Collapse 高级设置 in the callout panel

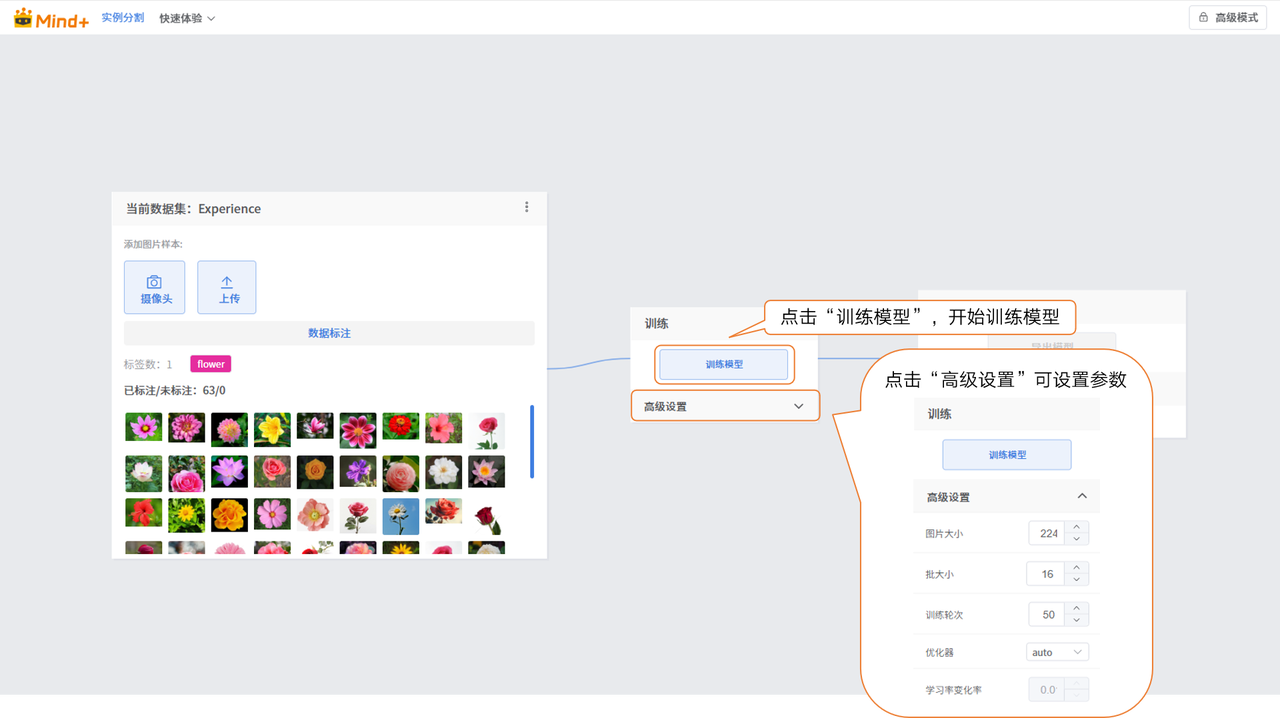click(x=1081, y=497)
